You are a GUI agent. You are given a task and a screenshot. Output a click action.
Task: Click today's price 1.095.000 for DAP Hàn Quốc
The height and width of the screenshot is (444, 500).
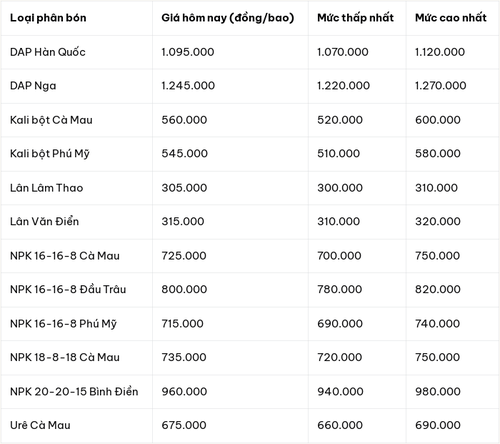pos(188,52)
